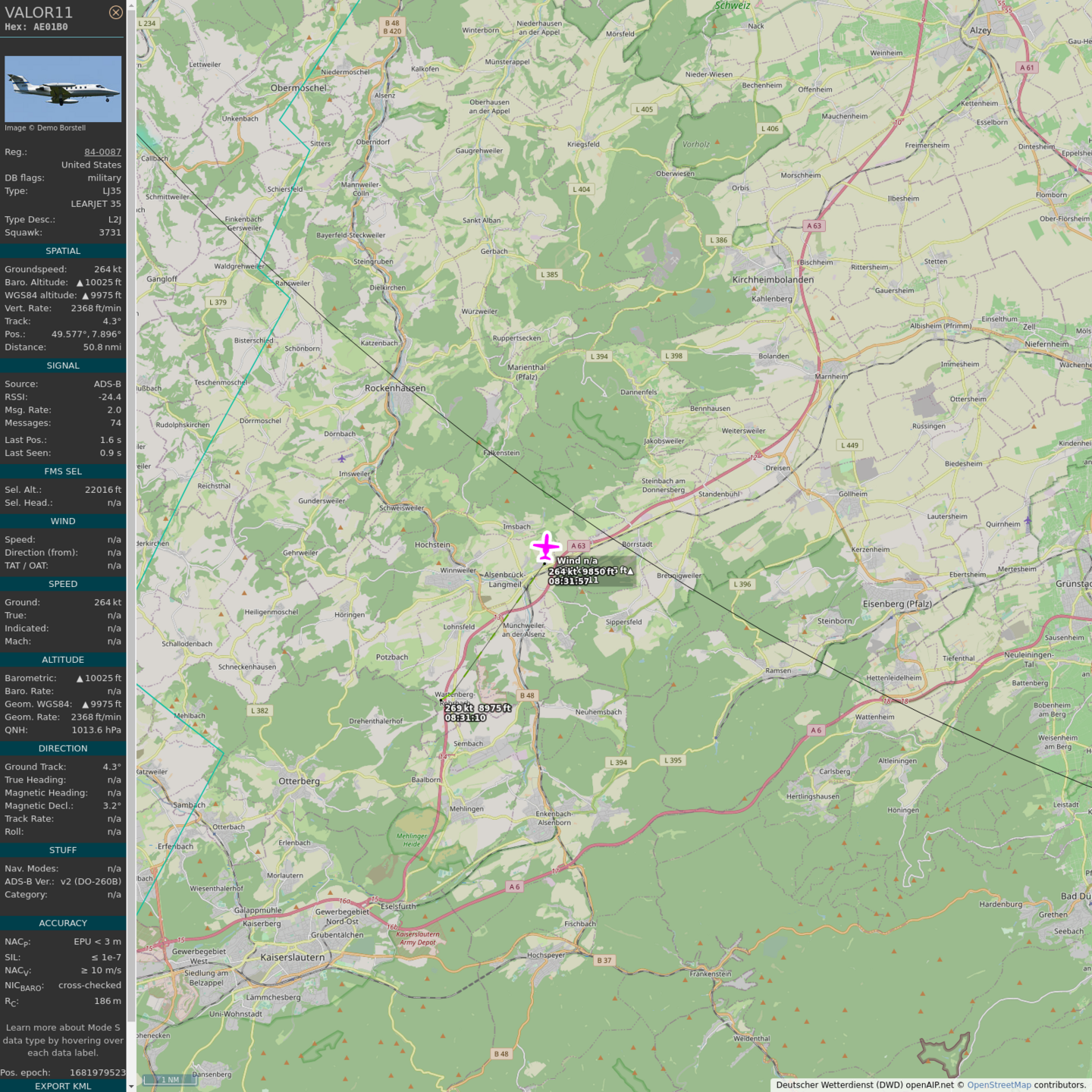Click the Squawk label in the panel
The height and width of the screenshot is (1092, 1092).
(x=24, y=233)
